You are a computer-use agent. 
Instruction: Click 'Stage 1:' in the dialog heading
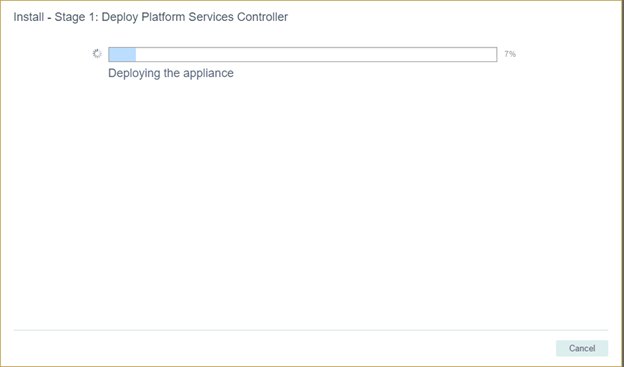click(x=76, y=18)
